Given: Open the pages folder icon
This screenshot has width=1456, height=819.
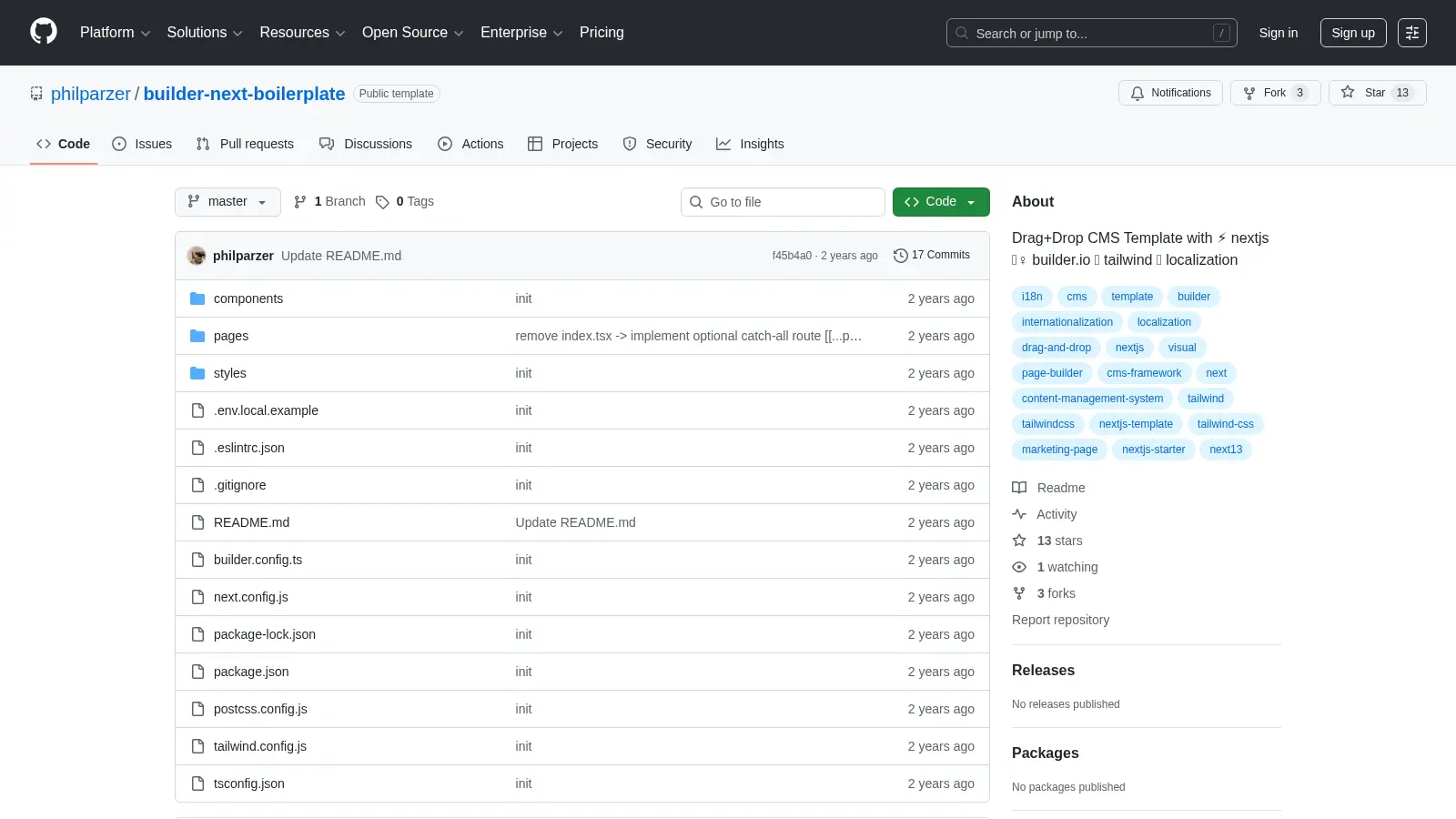Looking at the screenshot, I should click(x=197, y=336).
